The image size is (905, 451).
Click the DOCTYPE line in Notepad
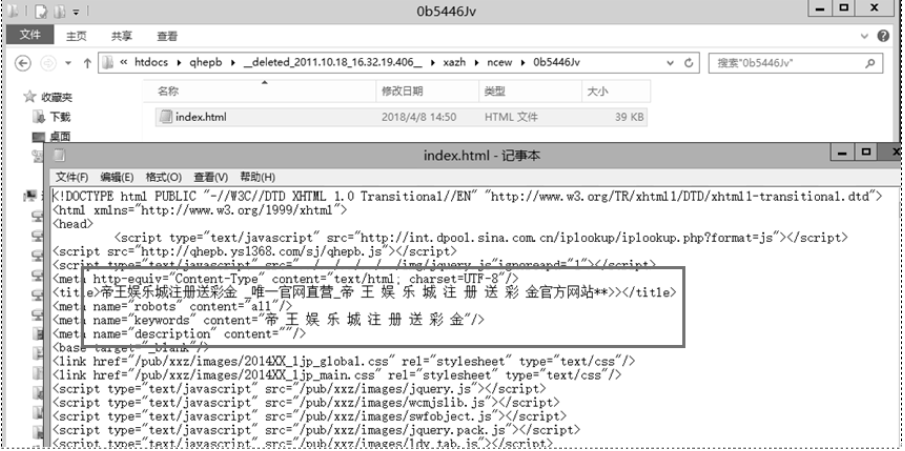tap(467, 196)
